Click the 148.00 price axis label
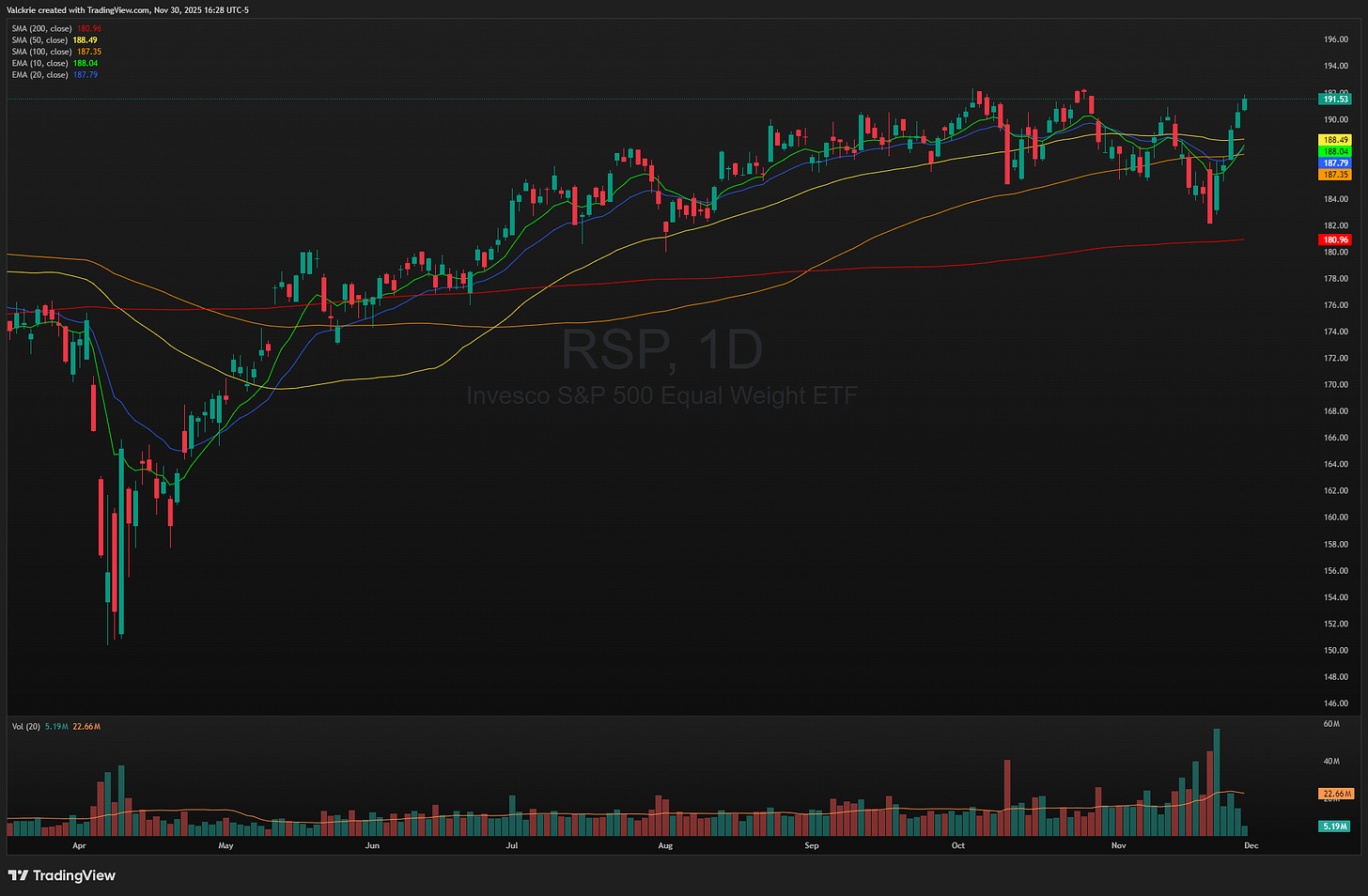This screenshot has width=1368, height=896. click(x=1336, y=677)
